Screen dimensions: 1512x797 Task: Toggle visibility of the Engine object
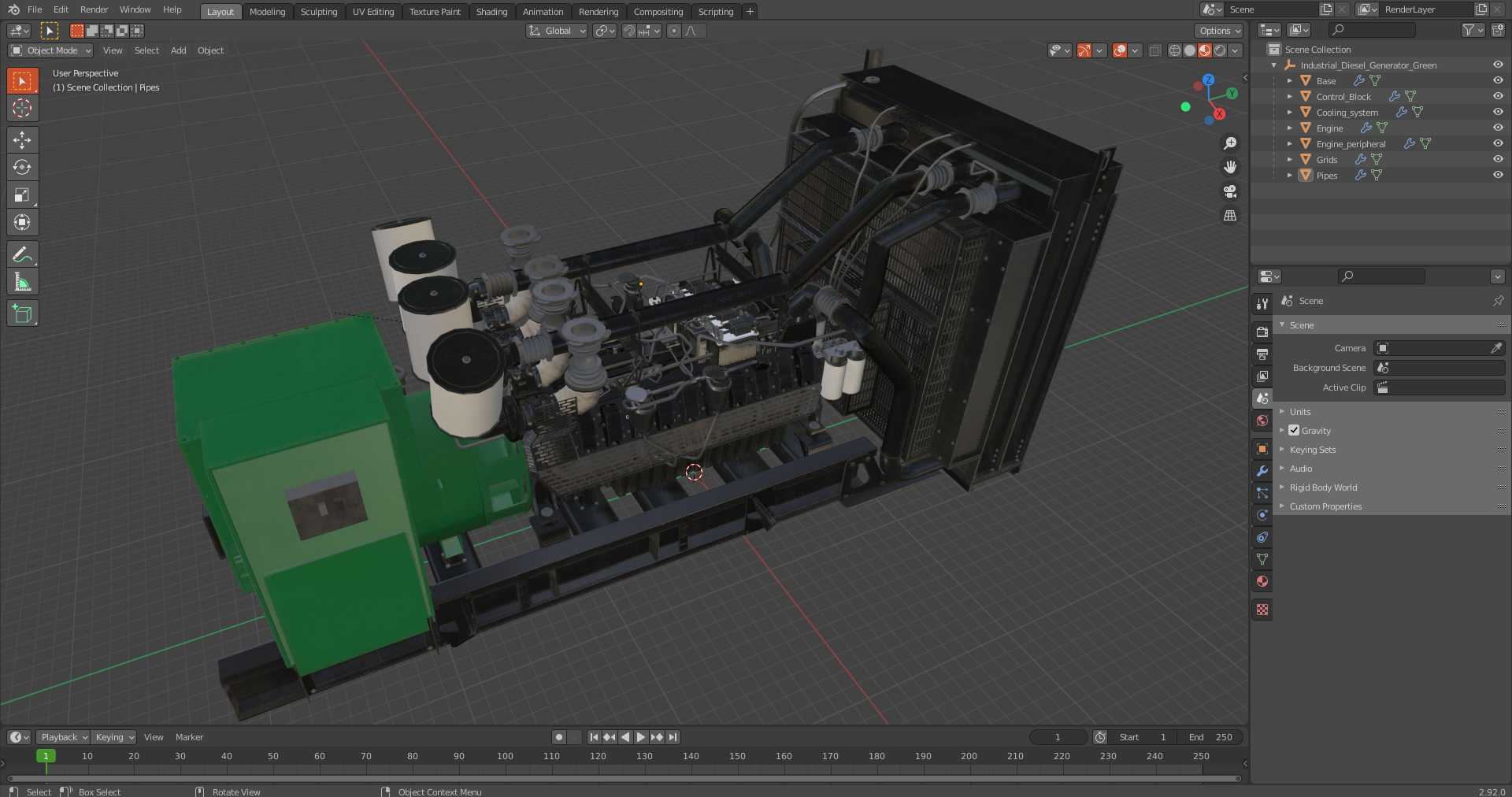pyautogui.click(x=1498, y=128)
